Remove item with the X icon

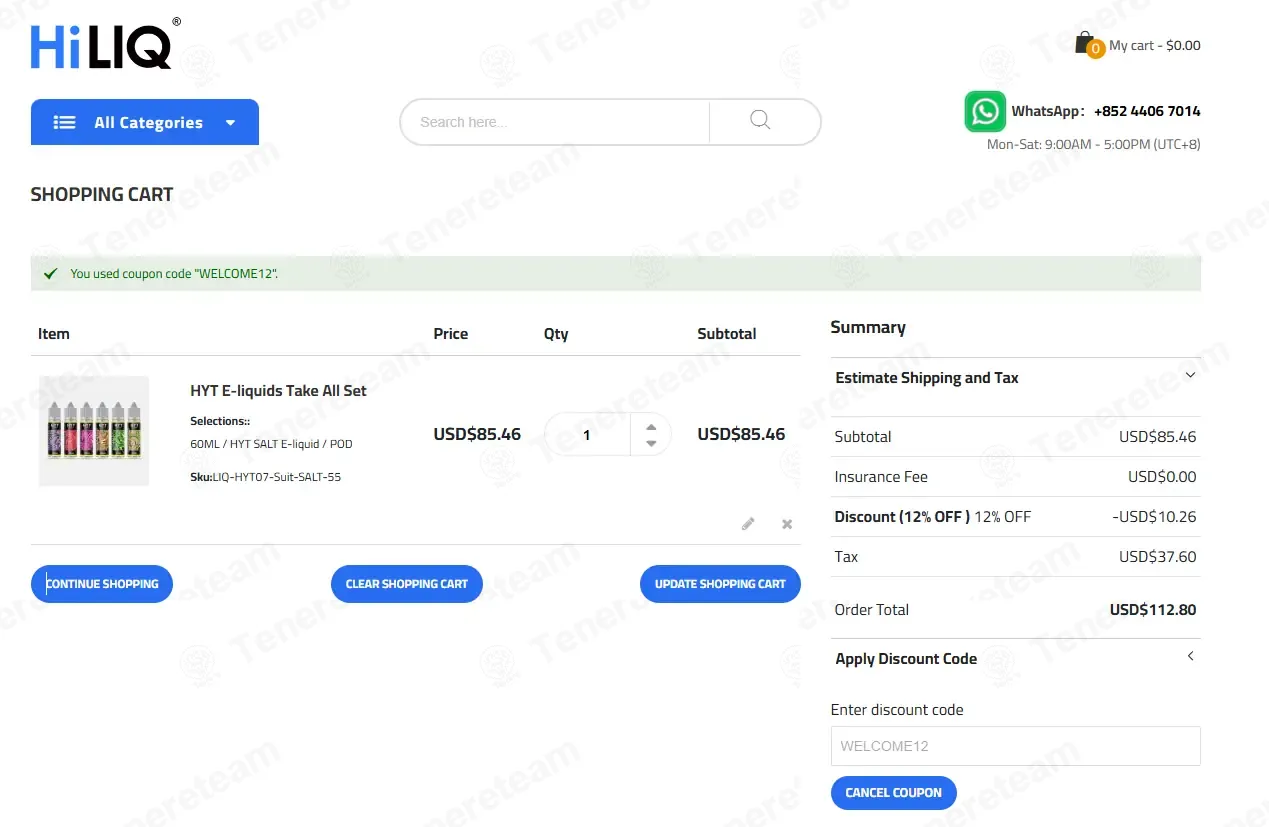(787, 524)
